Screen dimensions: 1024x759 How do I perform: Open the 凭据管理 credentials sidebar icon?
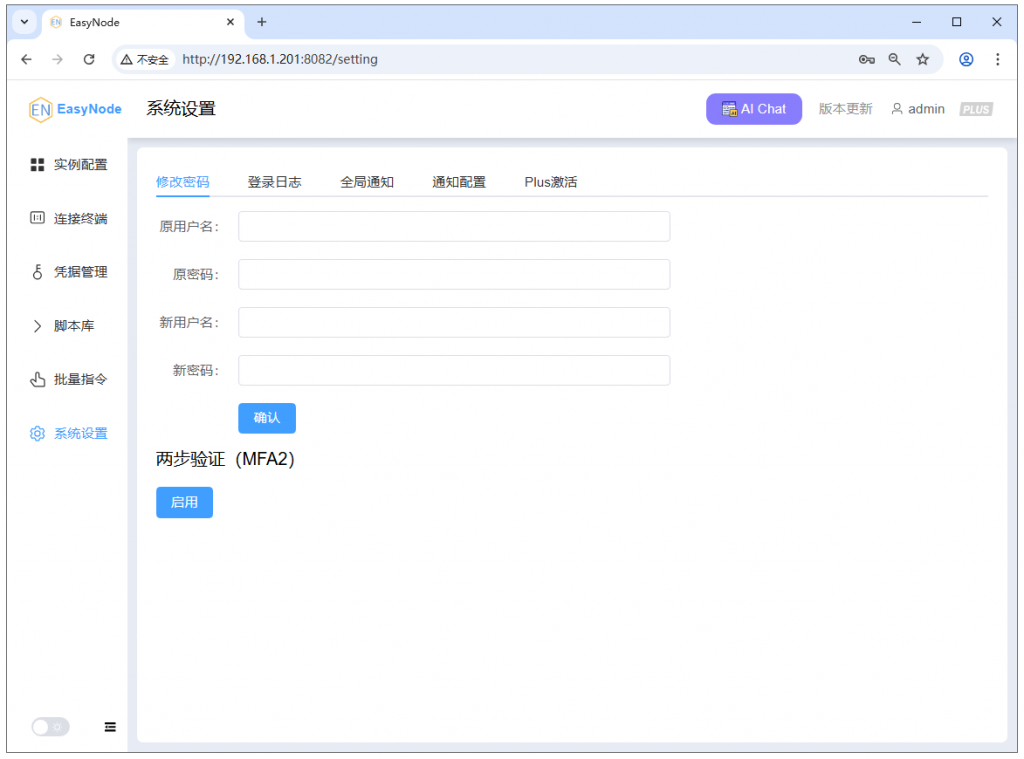[37, 272]
